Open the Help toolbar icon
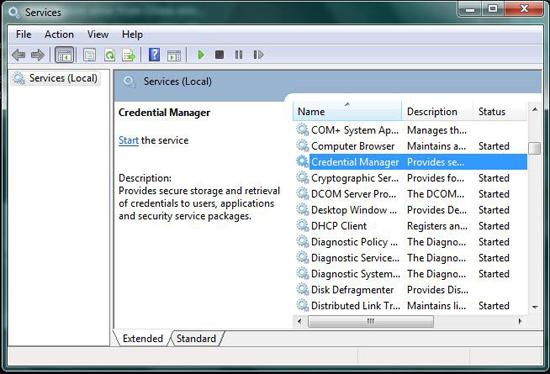The width and height of the screenshot is (550, 374). 154,55
